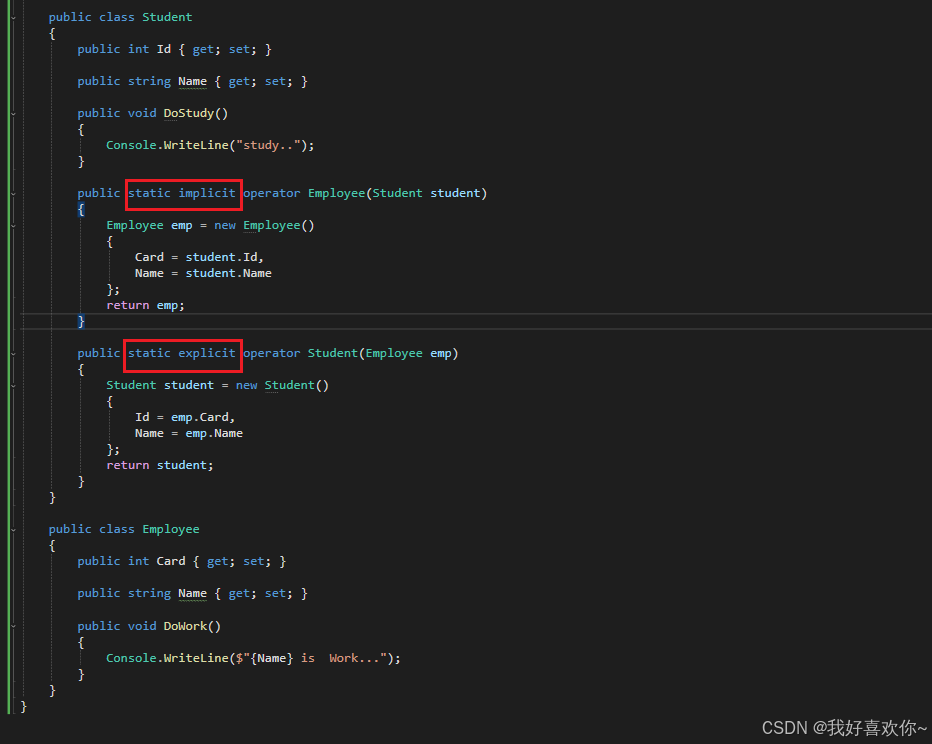The width and height of the screenshot is (932, 744).
Task: Click 'Work...' in the interpolated string
Action: [x=354, y=658]
